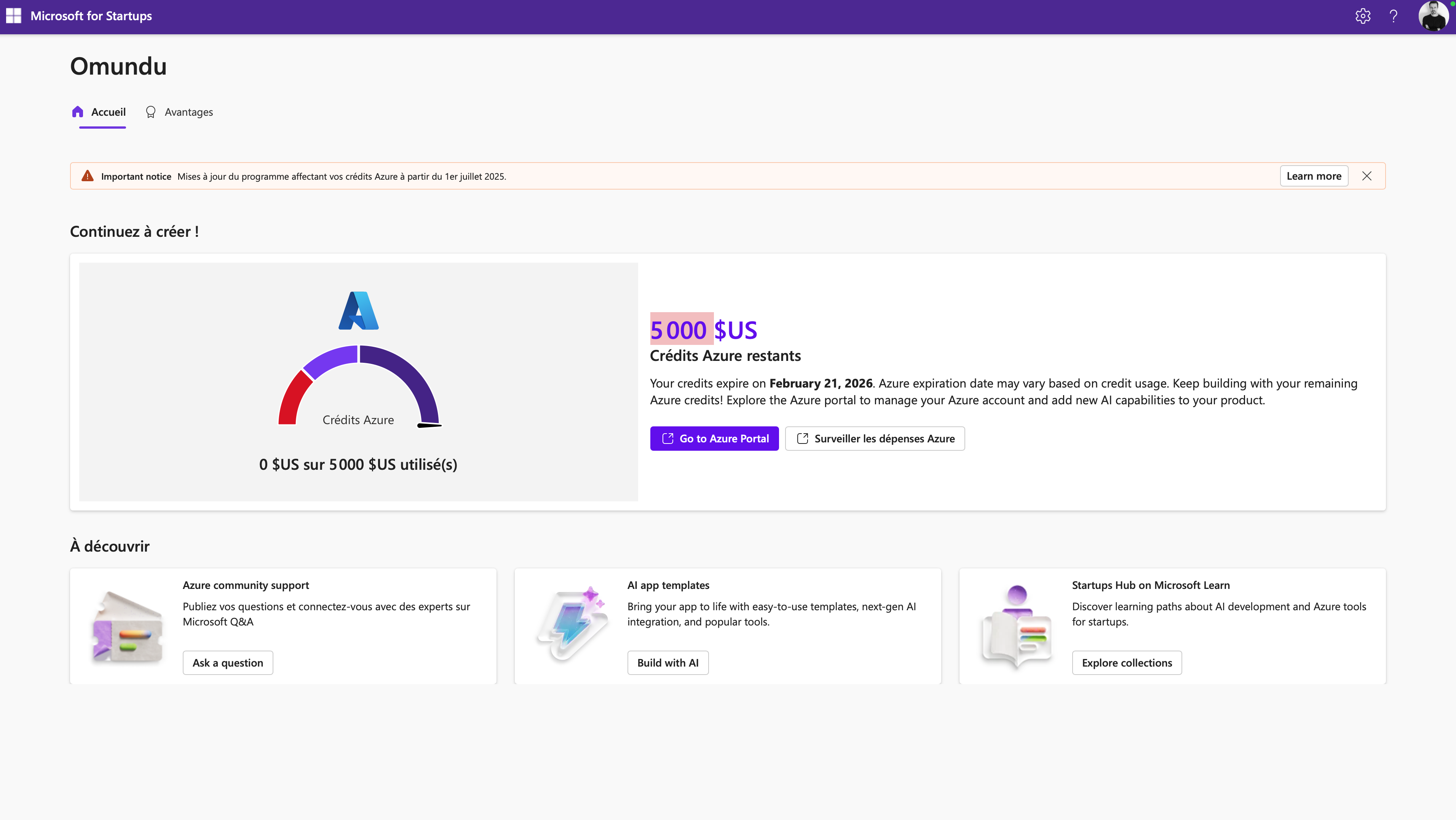Click Learn more on the notice
The height and width of the screenshot is (820, 1456).
(1314, 176)
